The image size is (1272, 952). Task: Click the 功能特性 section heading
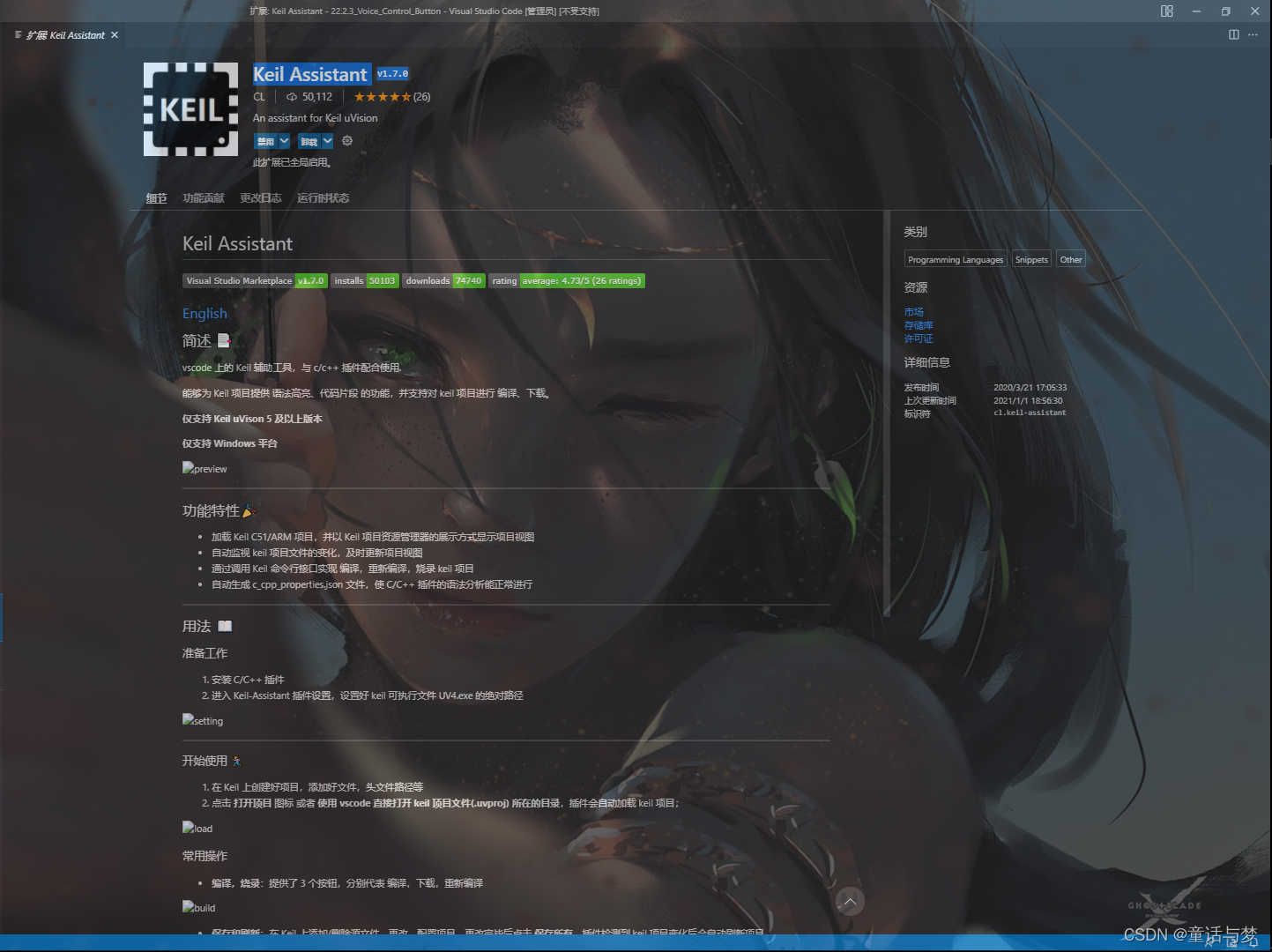[x=219, y=510]
